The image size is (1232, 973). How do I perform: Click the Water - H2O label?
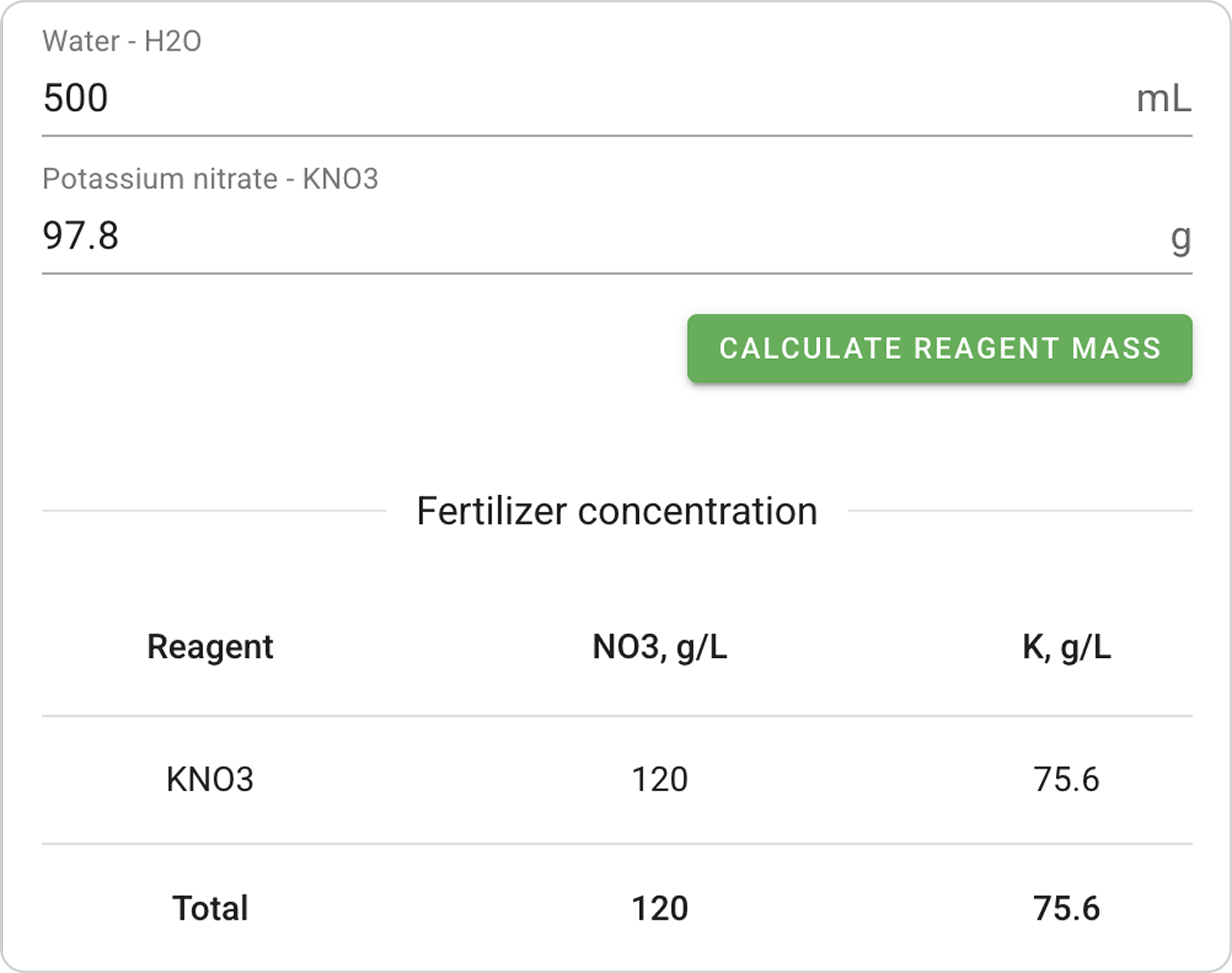coord(122,41)
